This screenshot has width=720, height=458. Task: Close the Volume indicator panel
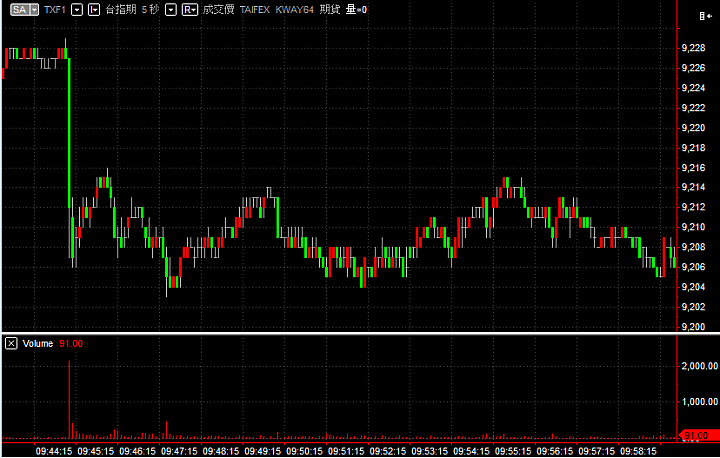click(x=11, y=343)
